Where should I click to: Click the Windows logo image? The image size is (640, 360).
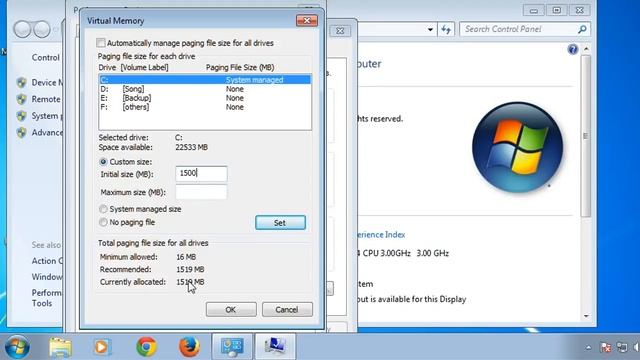517,147
